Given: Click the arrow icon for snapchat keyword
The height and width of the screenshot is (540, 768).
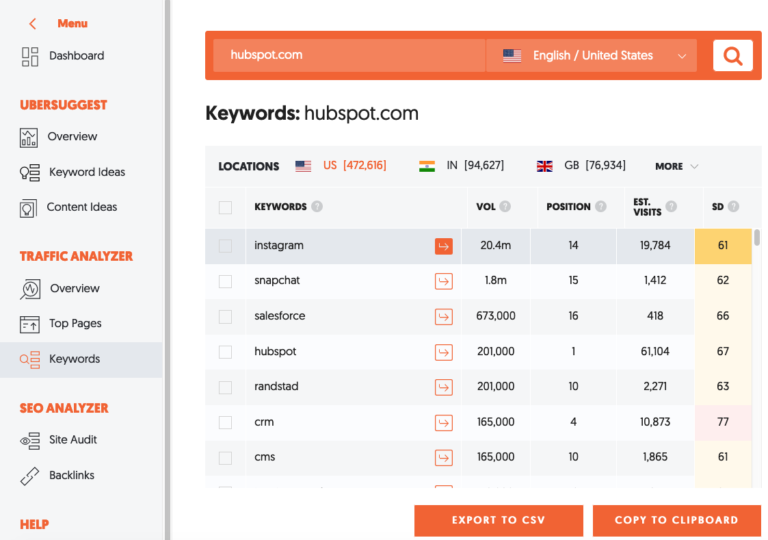Looking at the screenshot, I should [x=443, y=281].
